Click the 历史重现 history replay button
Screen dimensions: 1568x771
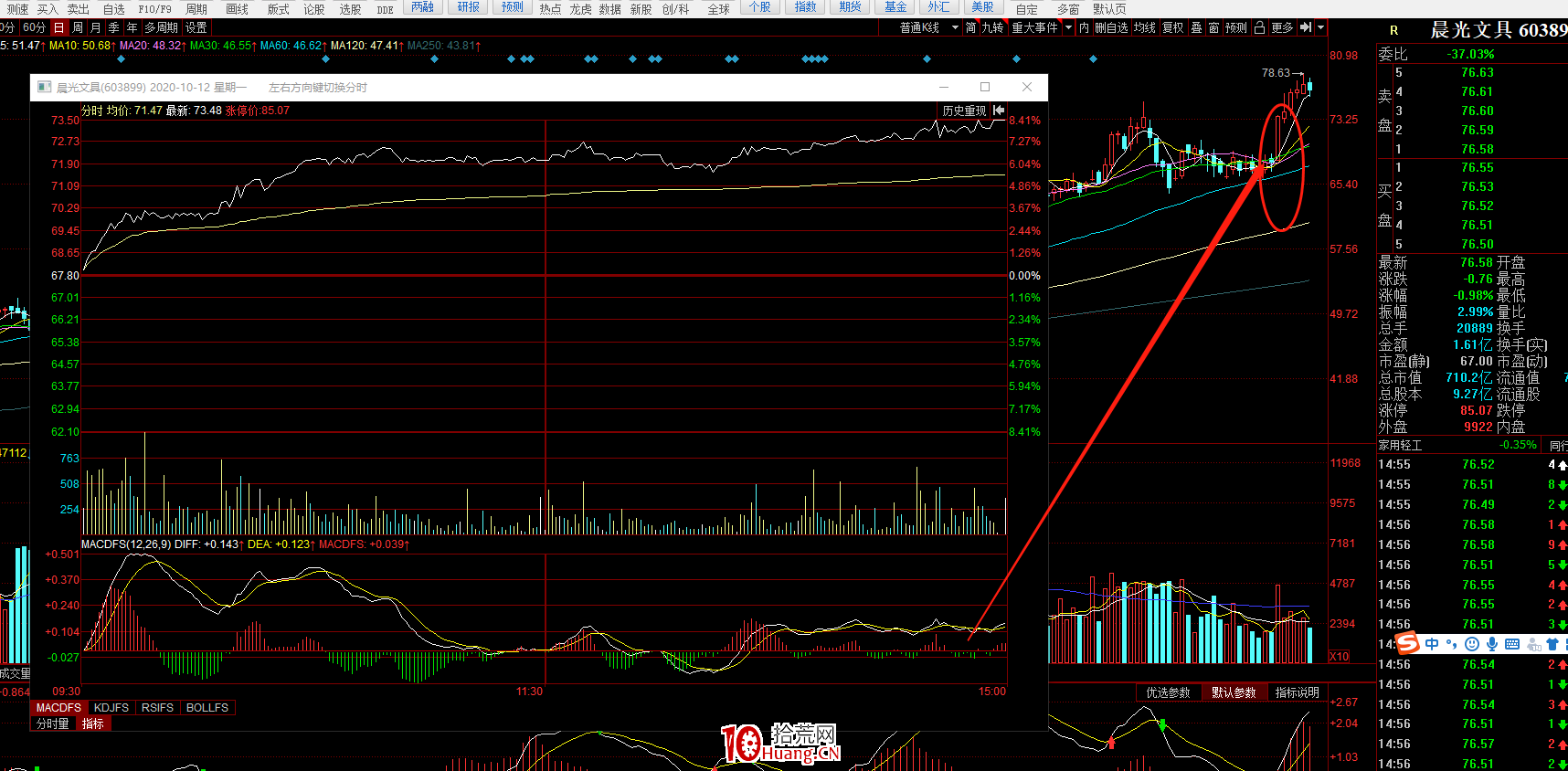click(x=964, y=111)
